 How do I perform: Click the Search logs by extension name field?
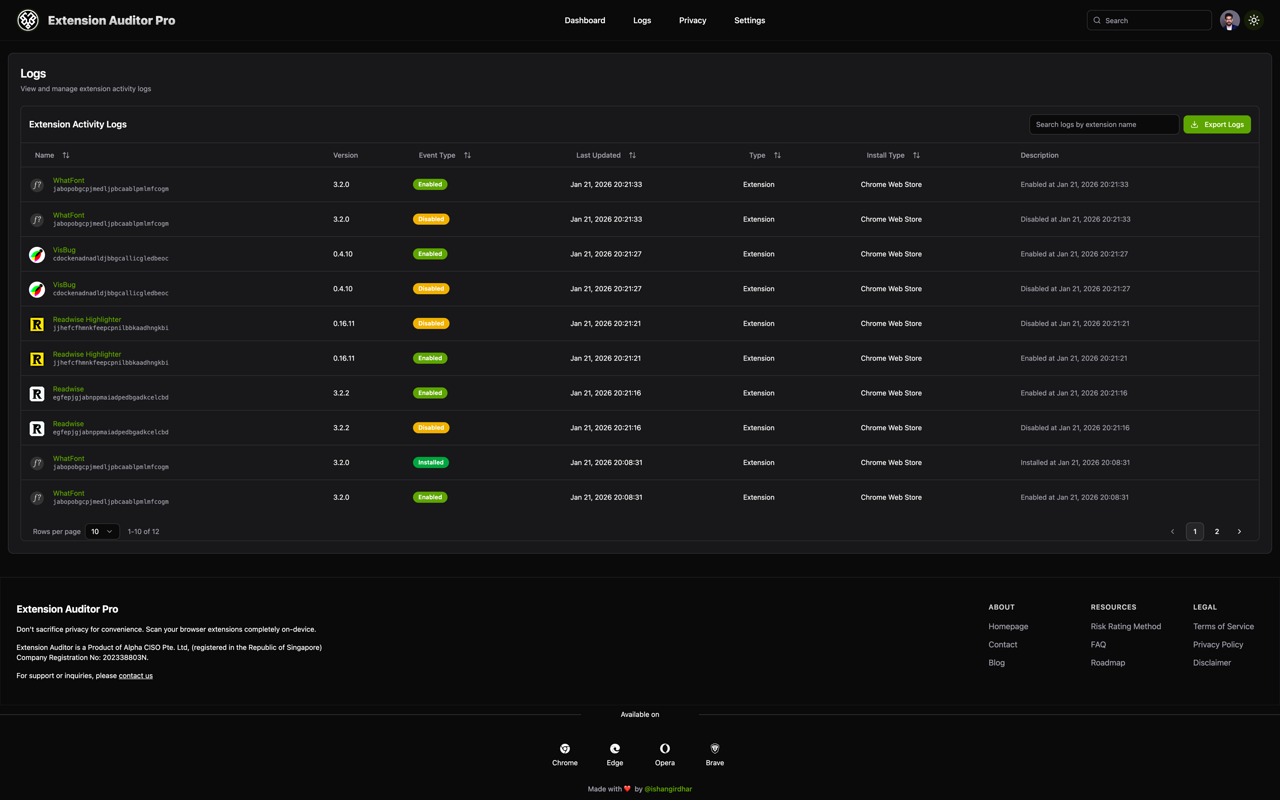(1104, 124)
